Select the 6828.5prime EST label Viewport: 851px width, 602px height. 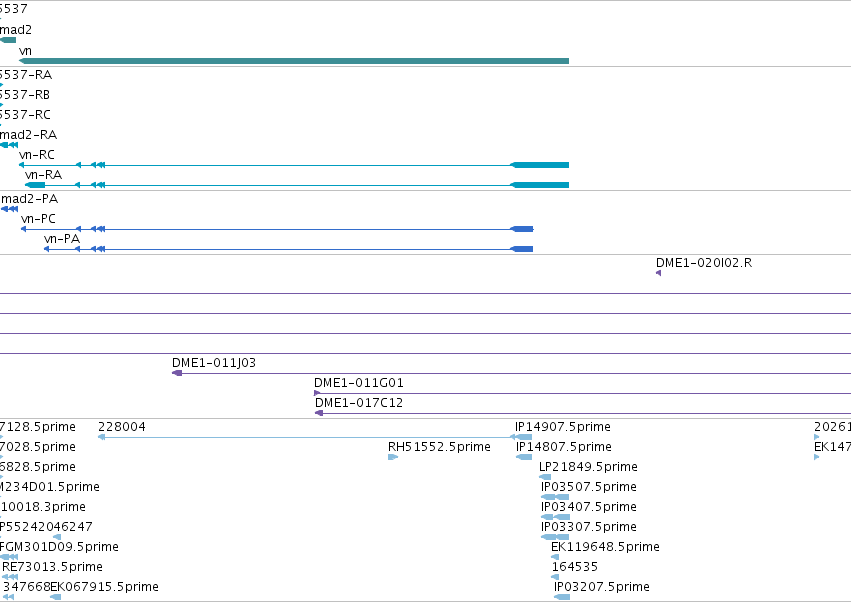click(x=38, y=467)
